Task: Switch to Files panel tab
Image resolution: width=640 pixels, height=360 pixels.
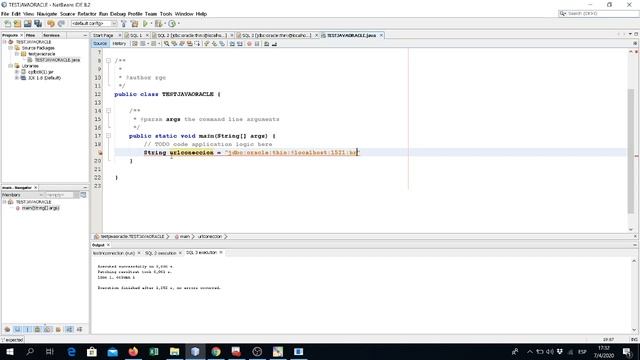Action: 31,36
